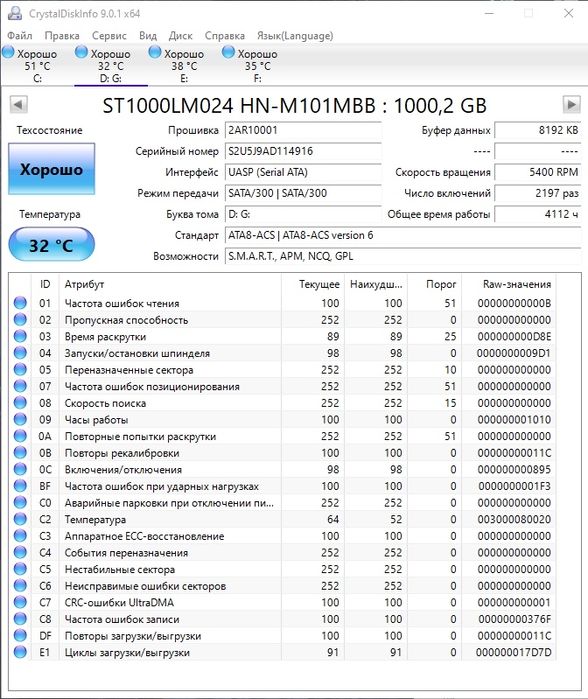Go to previous disk with left arrow
Viewport: 588px width, 699px height.
tap(18, 105)
